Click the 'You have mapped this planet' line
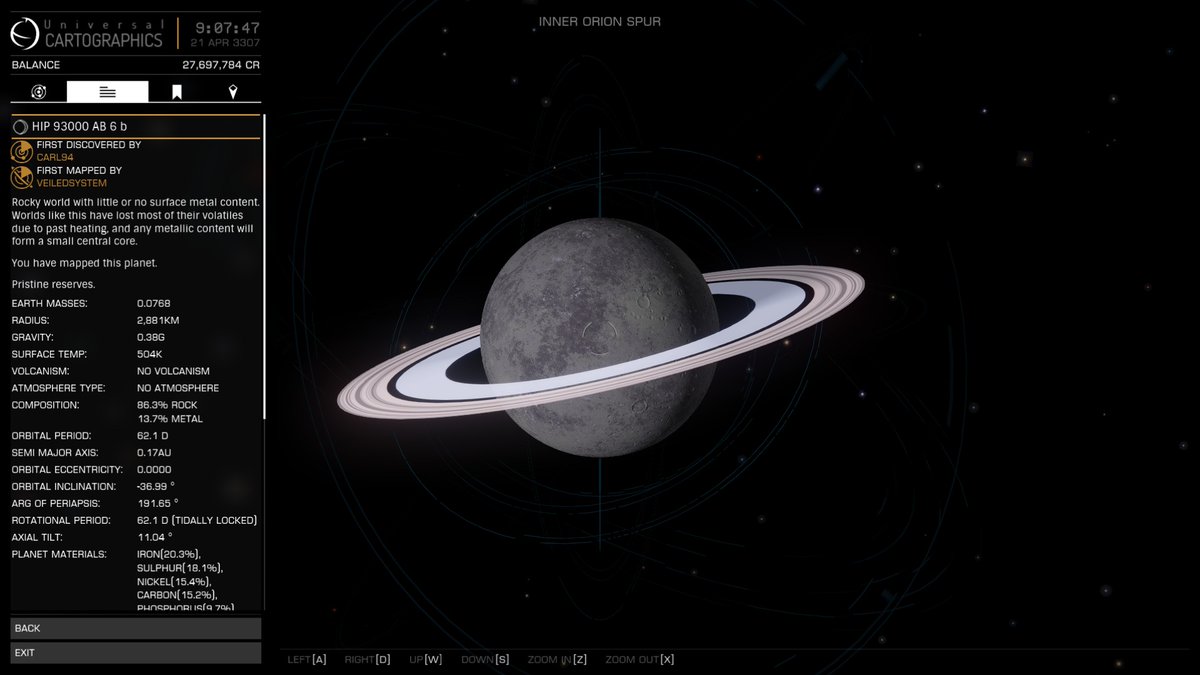The width and height of the screenshot is (1200, 675). pos(84,263)
